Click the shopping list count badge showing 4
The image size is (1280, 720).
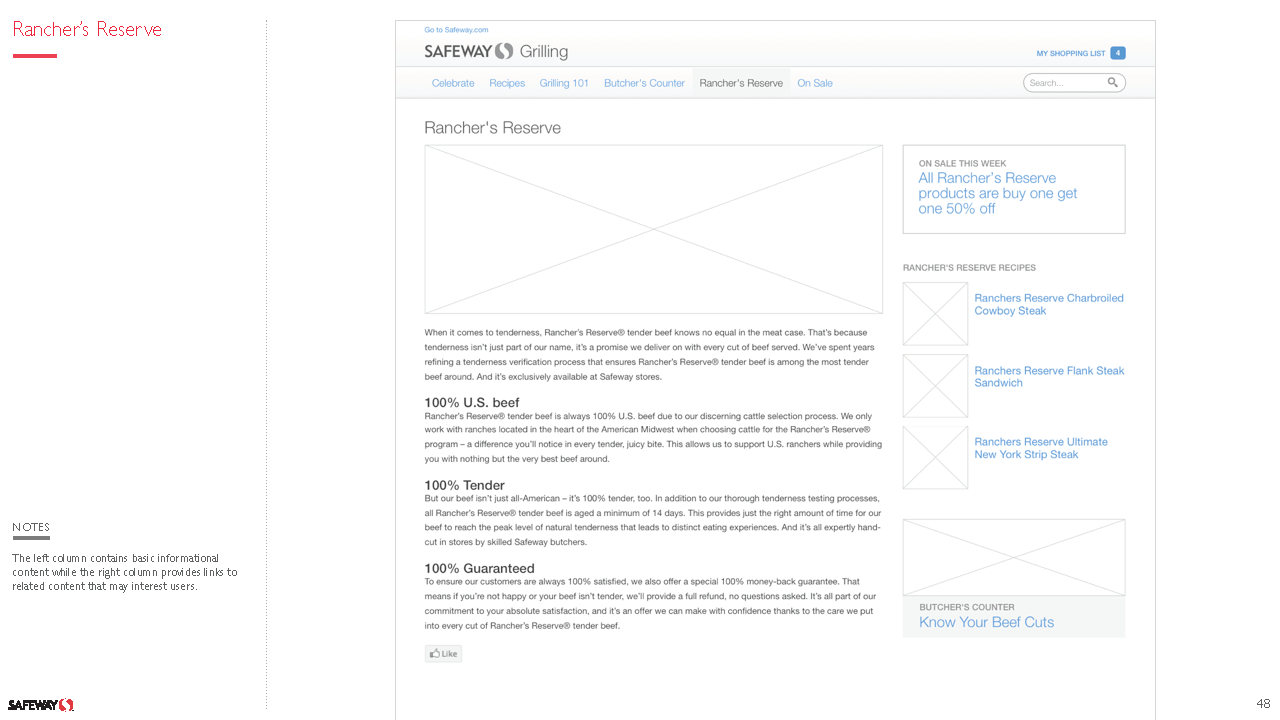pos(1118,53)
